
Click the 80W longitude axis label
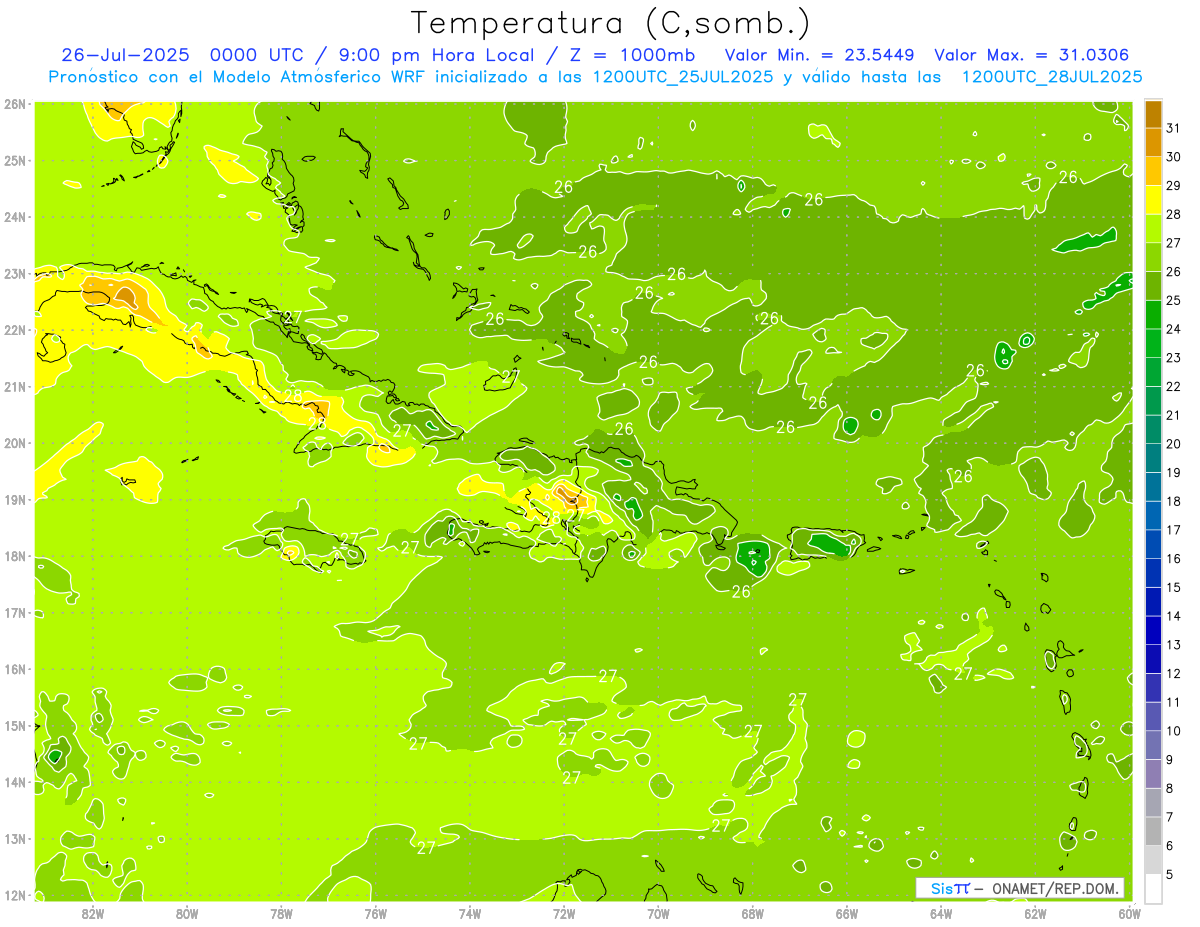(x=187, y=913)
